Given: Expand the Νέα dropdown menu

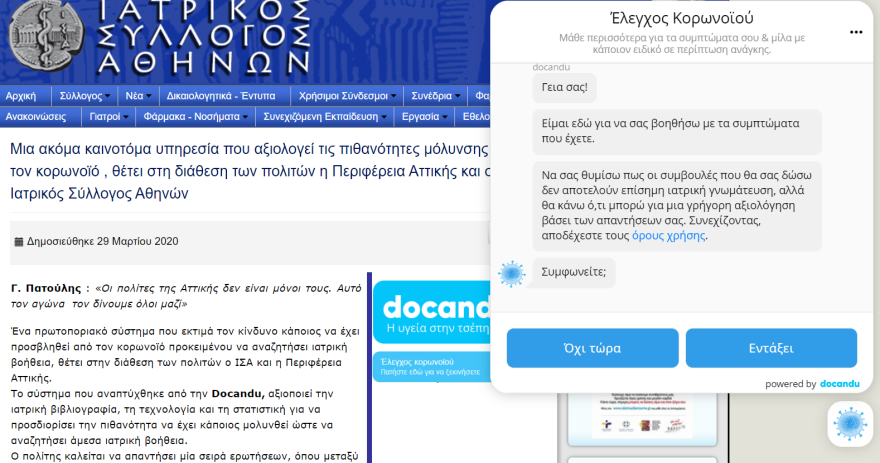Looking at the screenshot, I should tap(136, 96).
